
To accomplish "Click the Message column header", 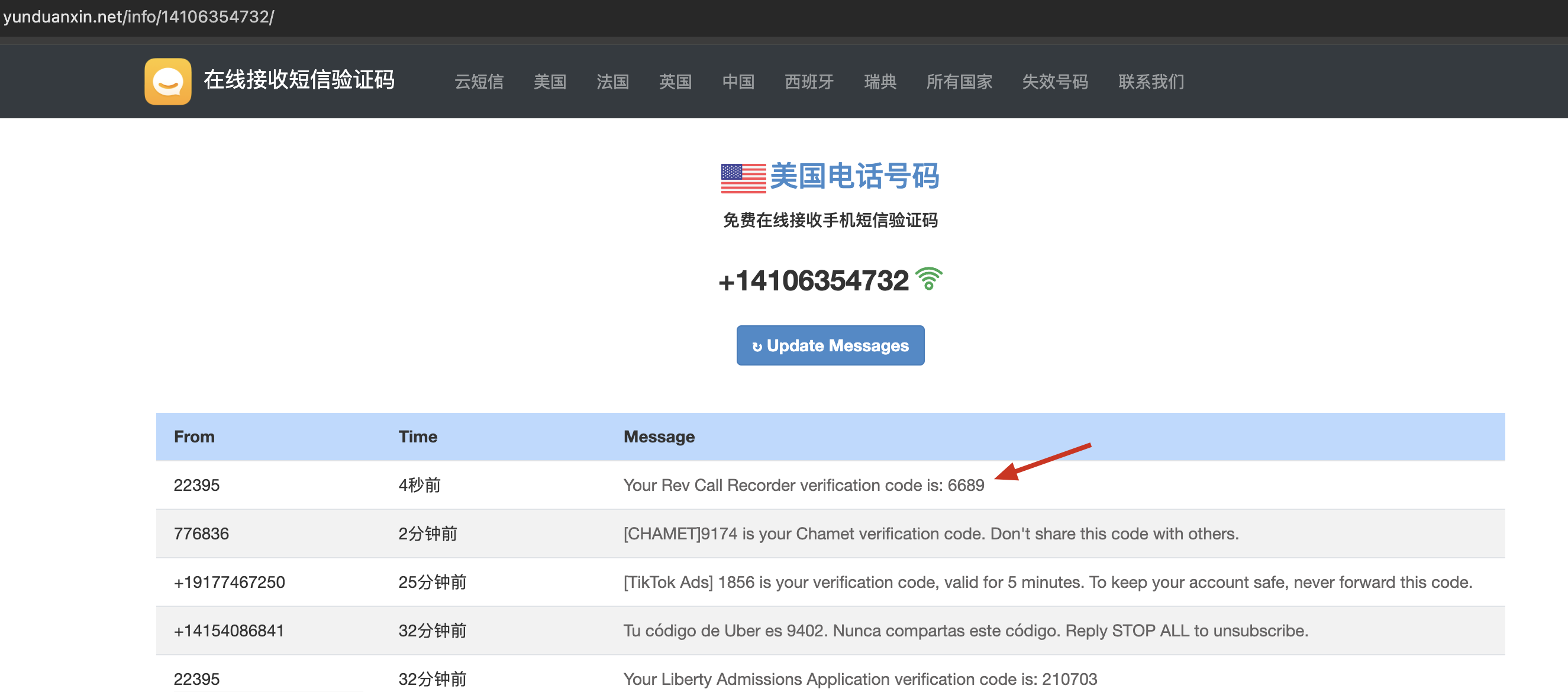I will click(x=659, y=436).
